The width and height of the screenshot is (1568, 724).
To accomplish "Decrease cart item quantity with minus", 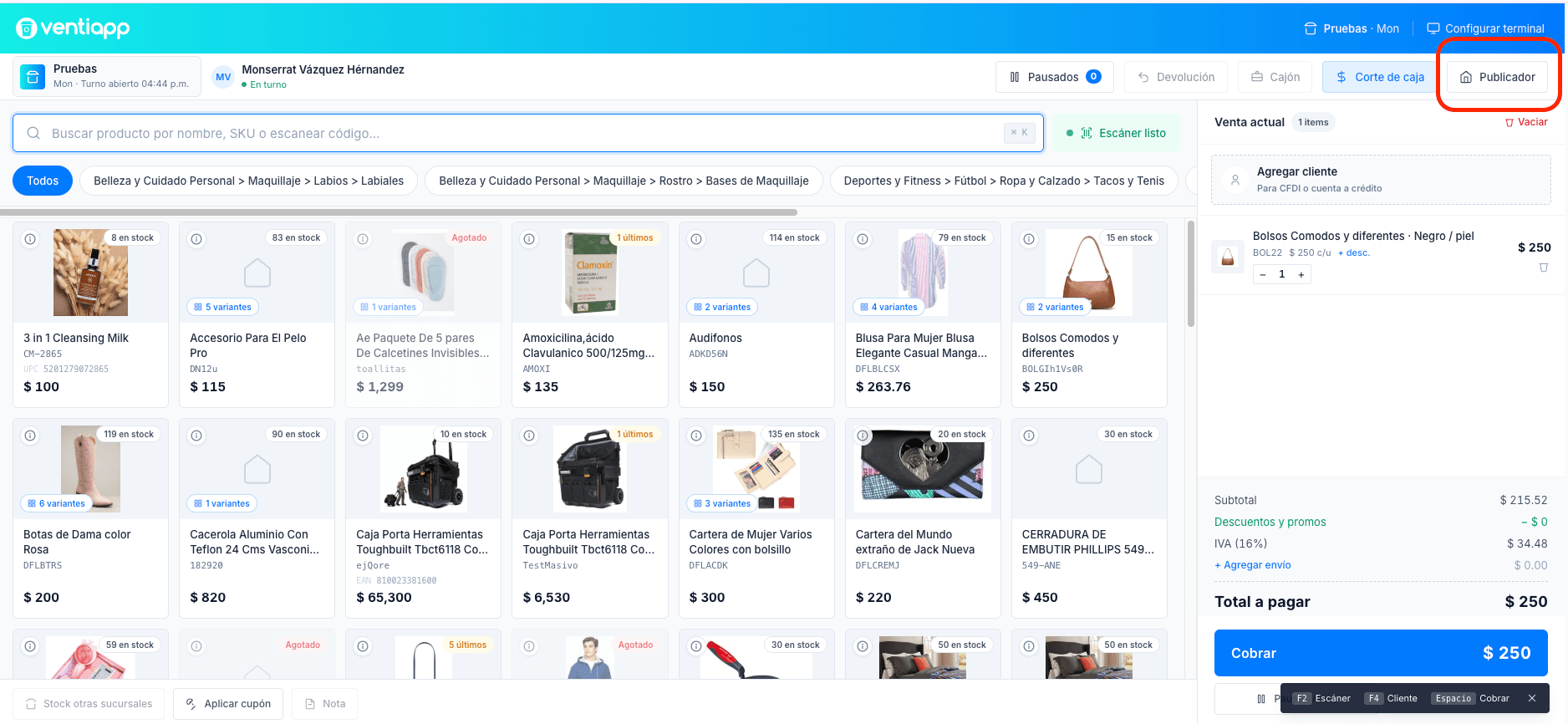I will tap(1263, 274).
